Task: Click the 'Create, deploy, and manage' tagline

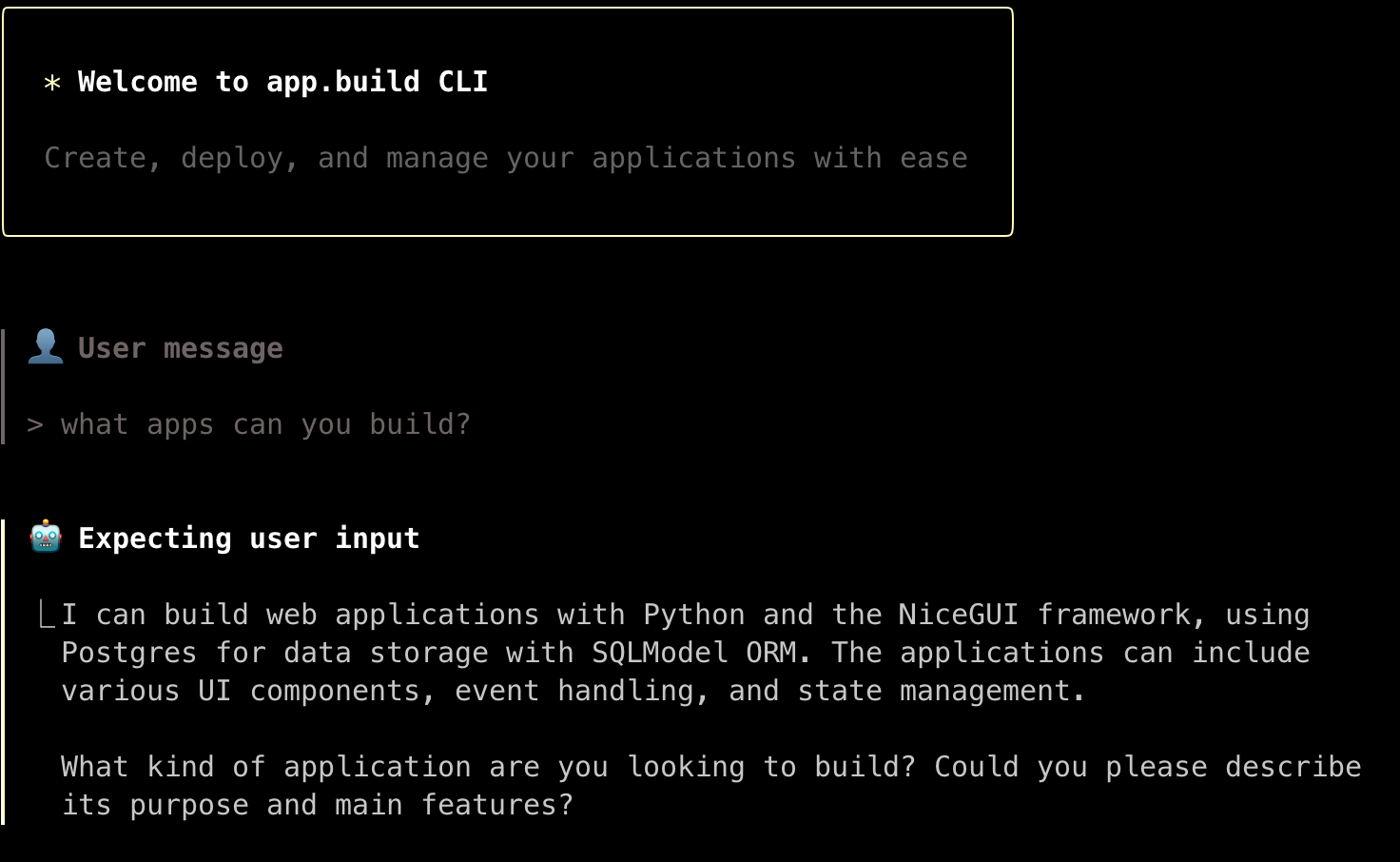Action: pos(506,158)
